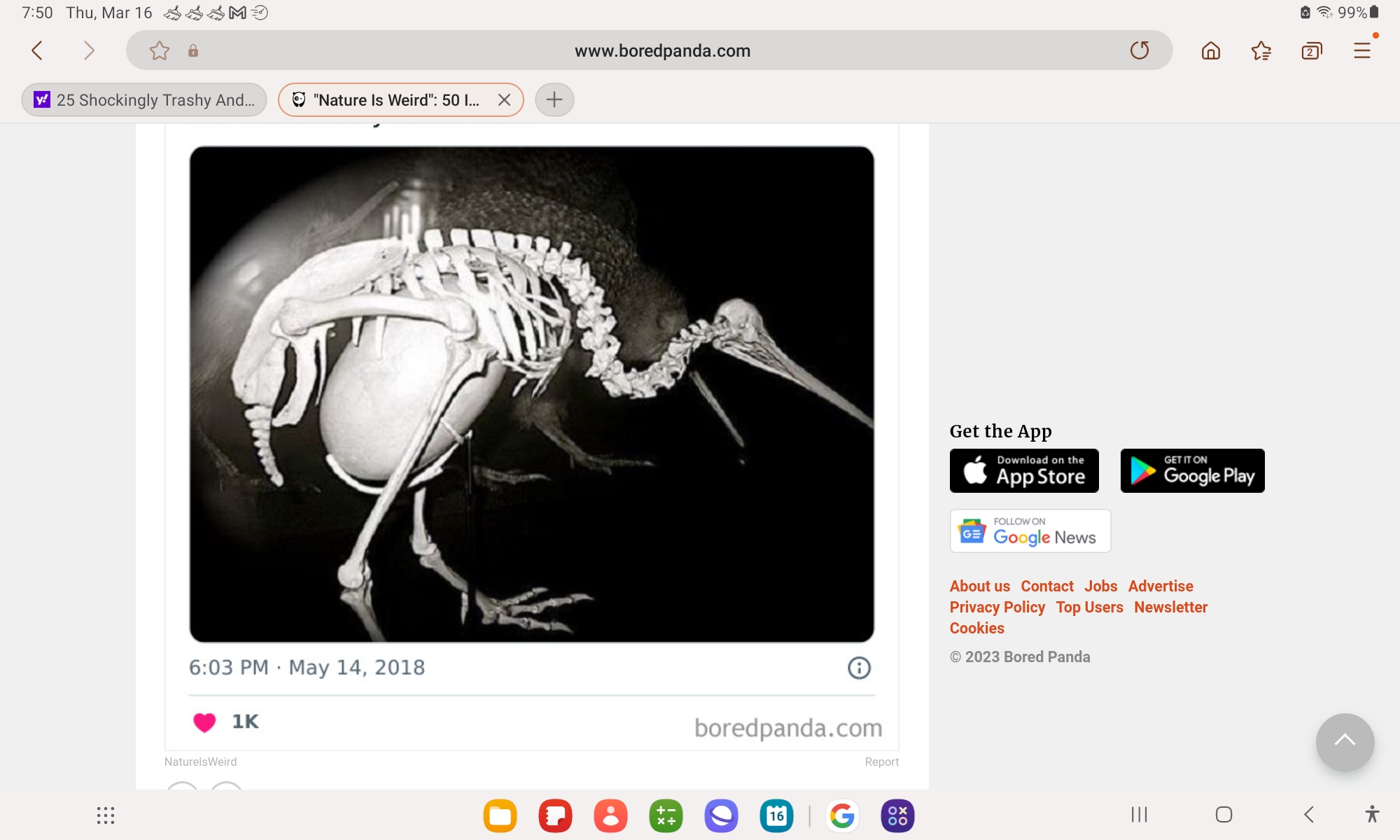Open the Privacy Policy link
Image resolution: width=1400 pixels, height=840 pixels.
point(997,608)
